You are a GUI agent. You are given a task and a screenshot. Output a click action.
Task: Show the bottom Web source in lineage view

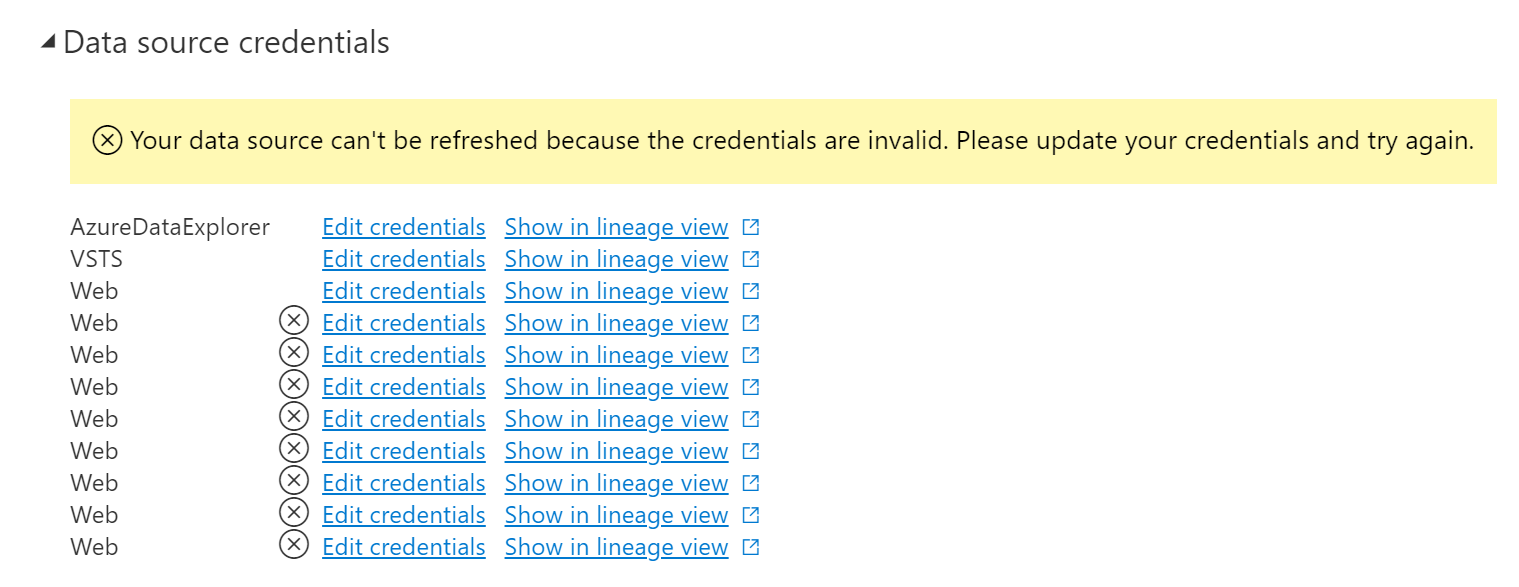615,547
